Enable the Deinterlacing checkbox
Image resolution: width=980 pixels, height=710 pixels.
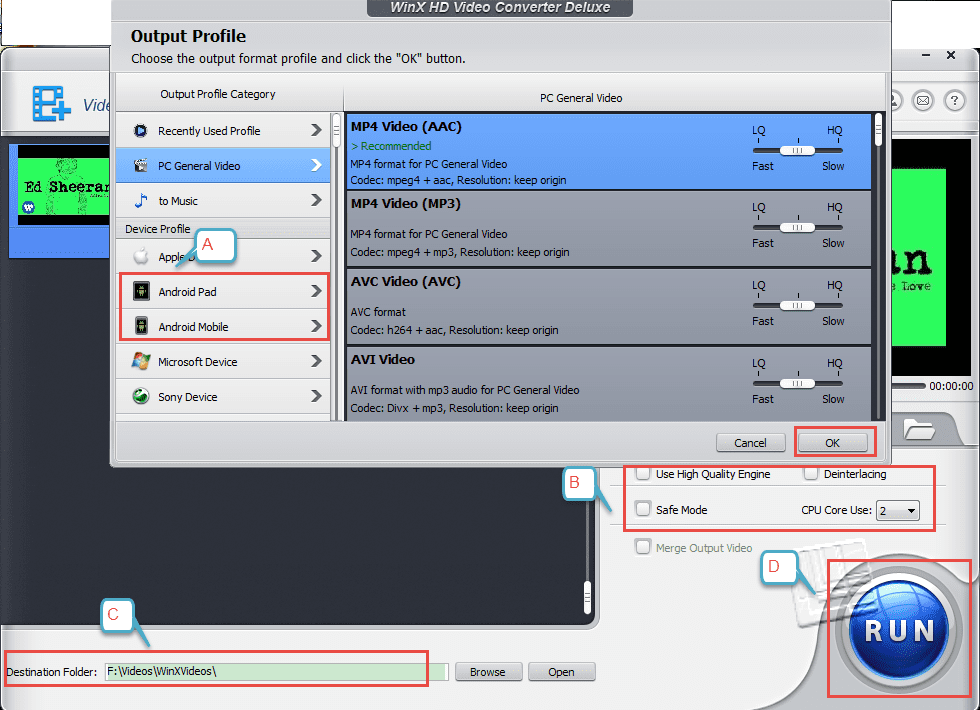pos(811,474)
